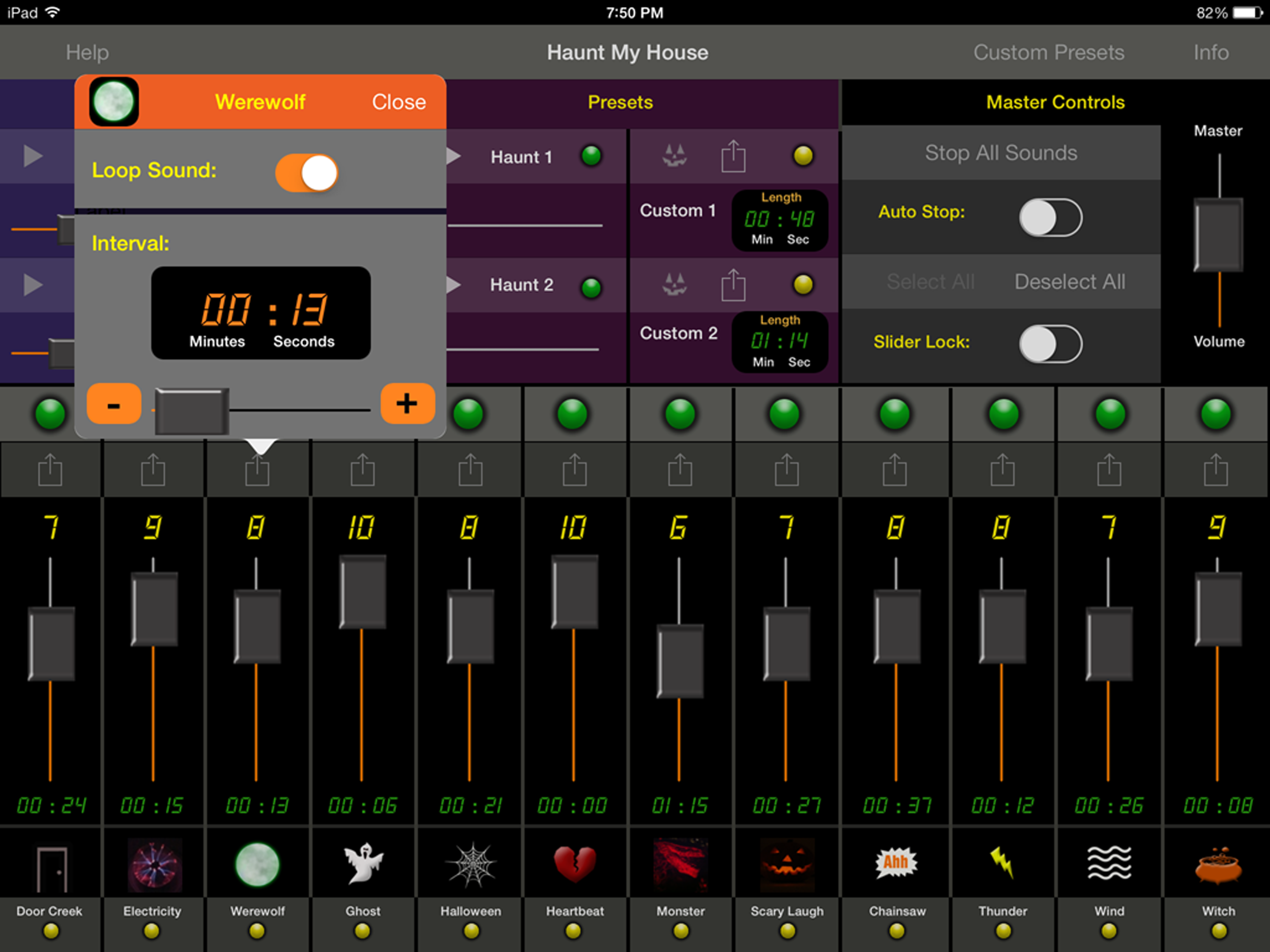This screenshot has height=952, width=1270.
Task: Enable the Auto Stop switch
Action: pyautogui.click(x=1051, y=218)
